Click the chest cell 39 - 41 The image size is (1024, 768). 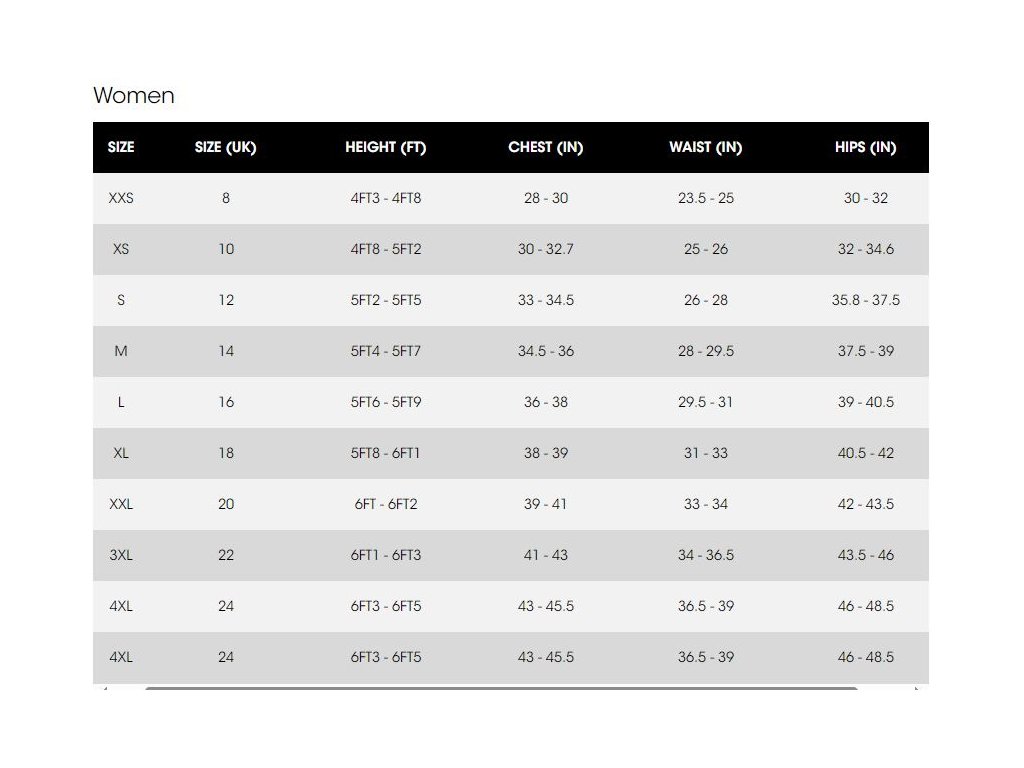pyautogui.click(x=546, y=504)
